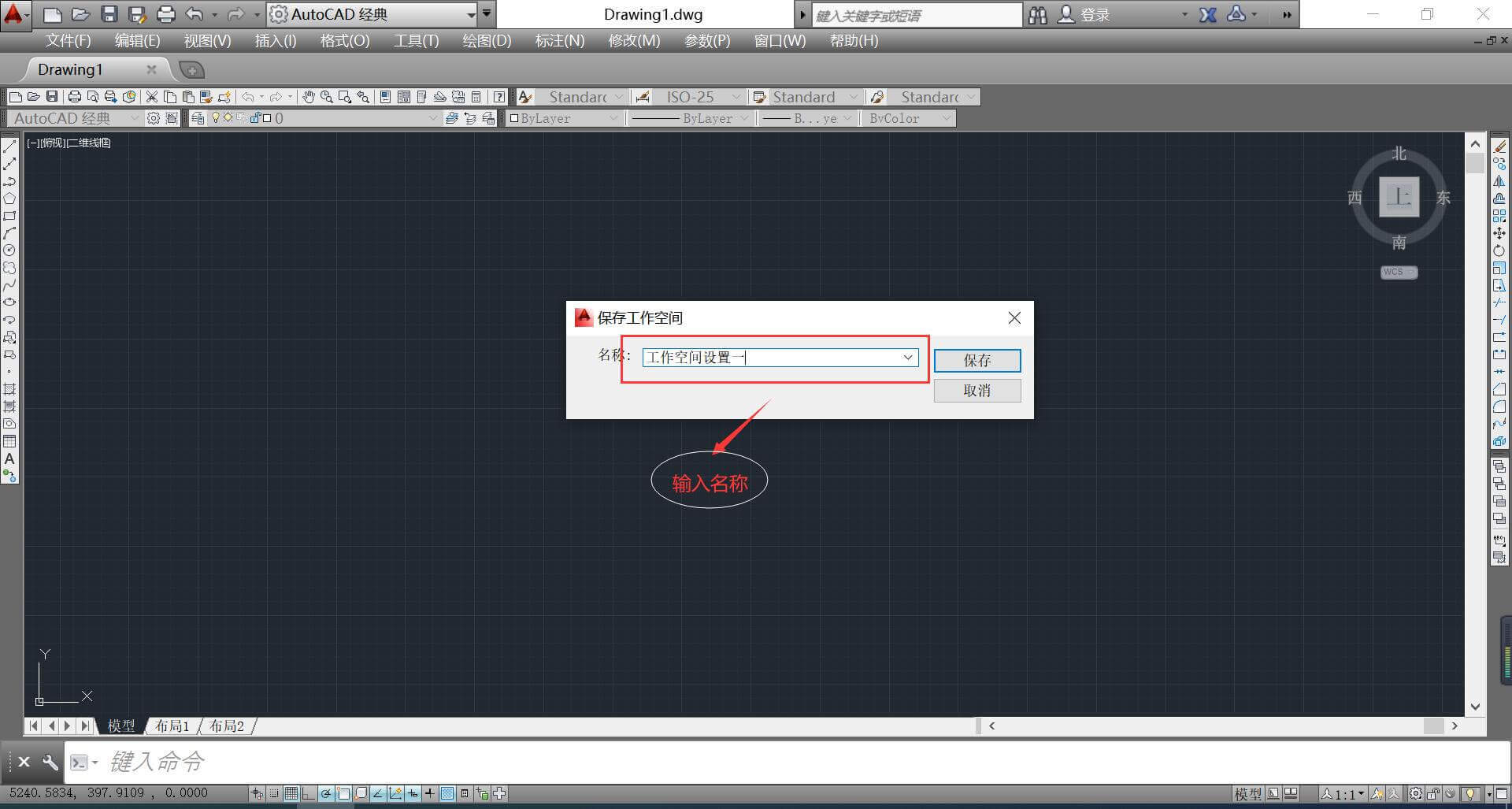Open the layer 0 dropdown list
The image size is (1512, 809).
pos(432,118)
